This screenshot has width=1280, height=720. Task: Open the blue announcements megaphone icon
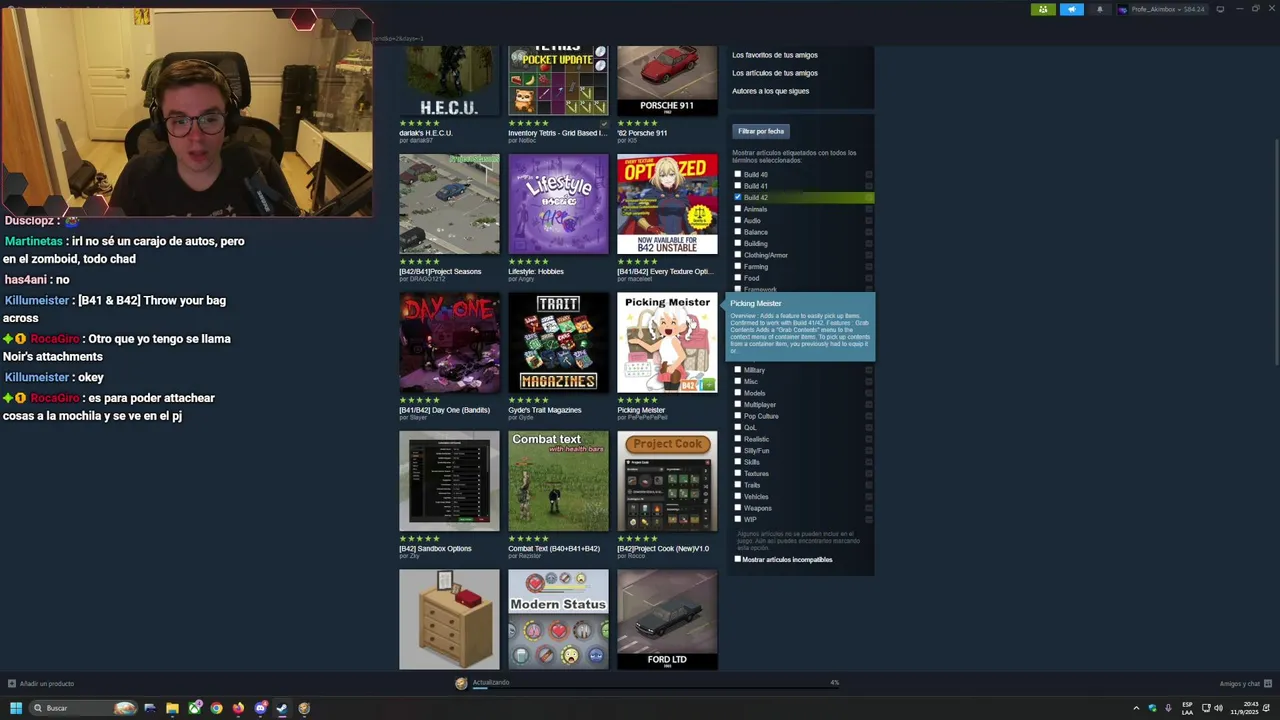(x=1071, y=9)
